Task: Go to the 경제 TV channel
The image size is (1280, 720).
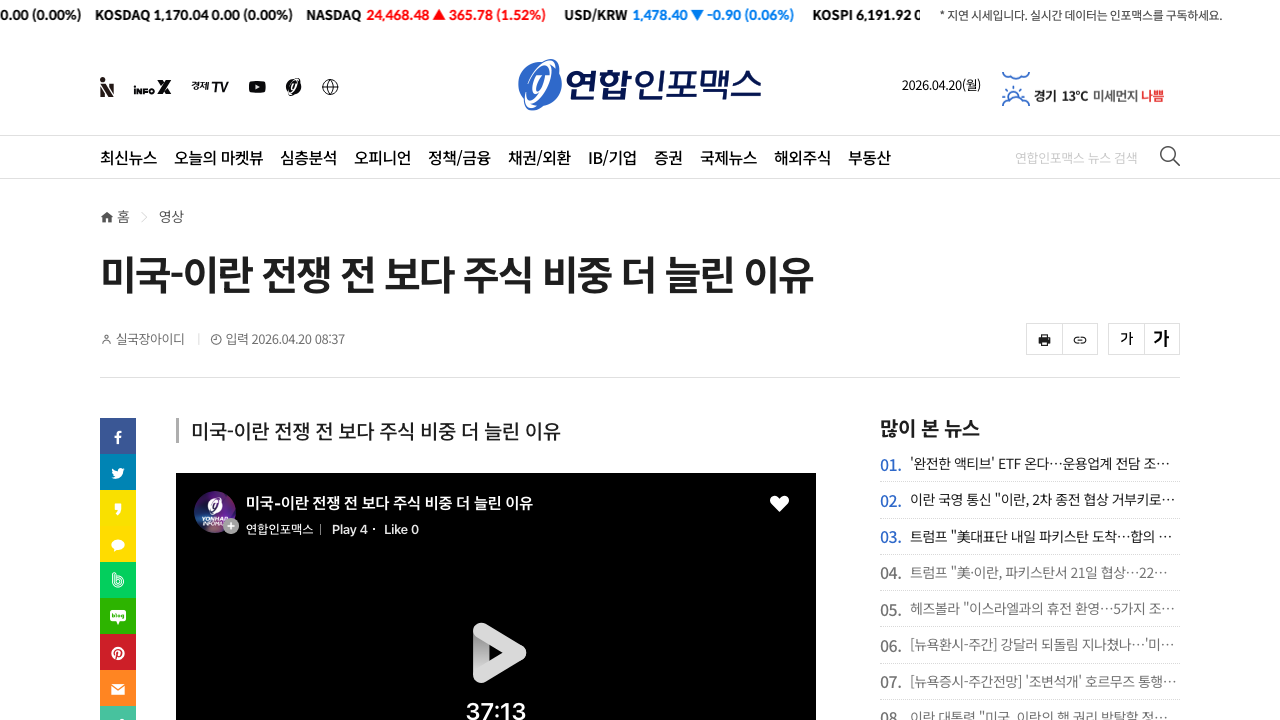Action: pos(210,87)
